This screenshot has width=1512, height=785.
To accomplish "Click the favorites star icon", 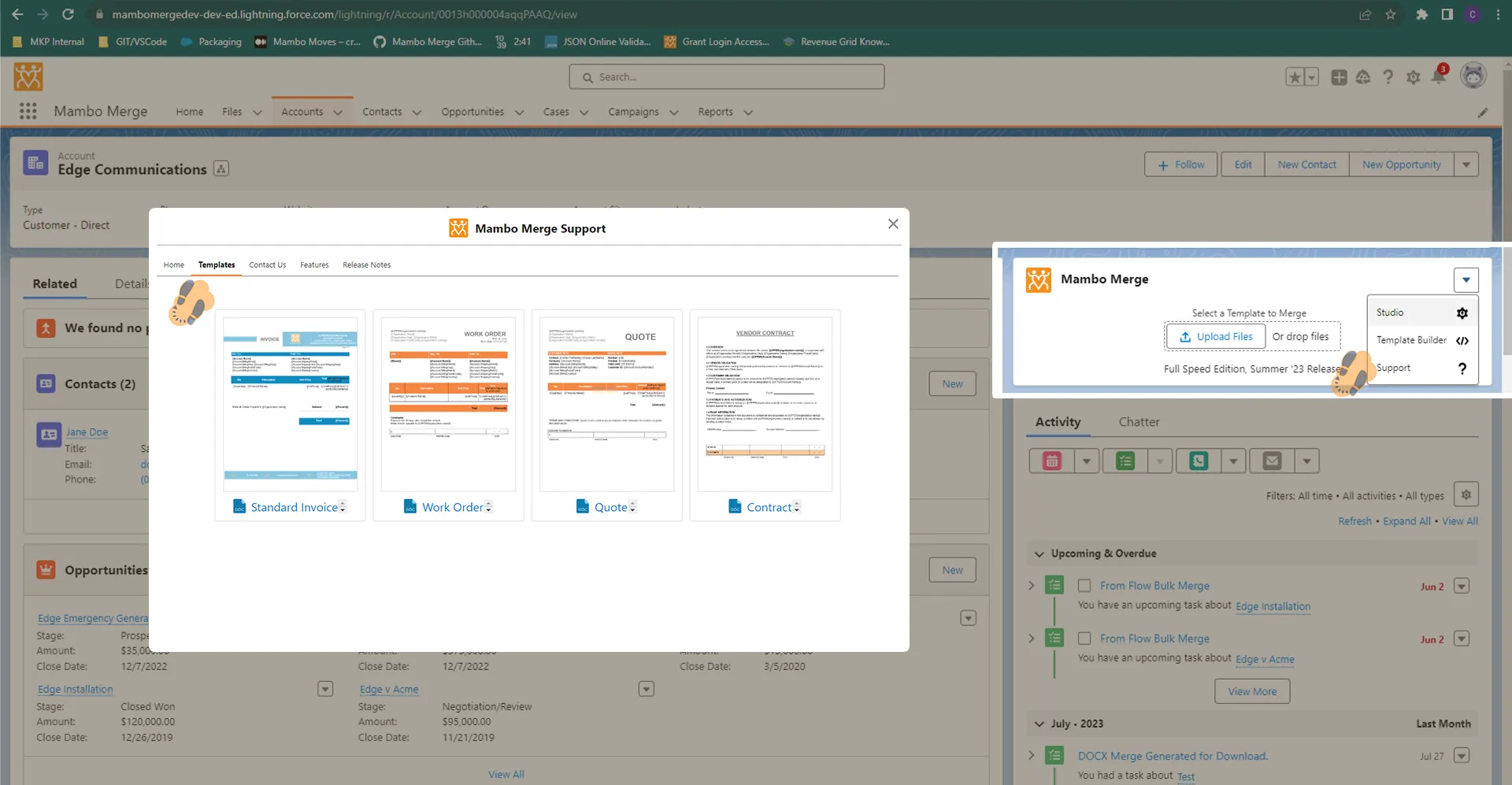I will pos(1295,77).
